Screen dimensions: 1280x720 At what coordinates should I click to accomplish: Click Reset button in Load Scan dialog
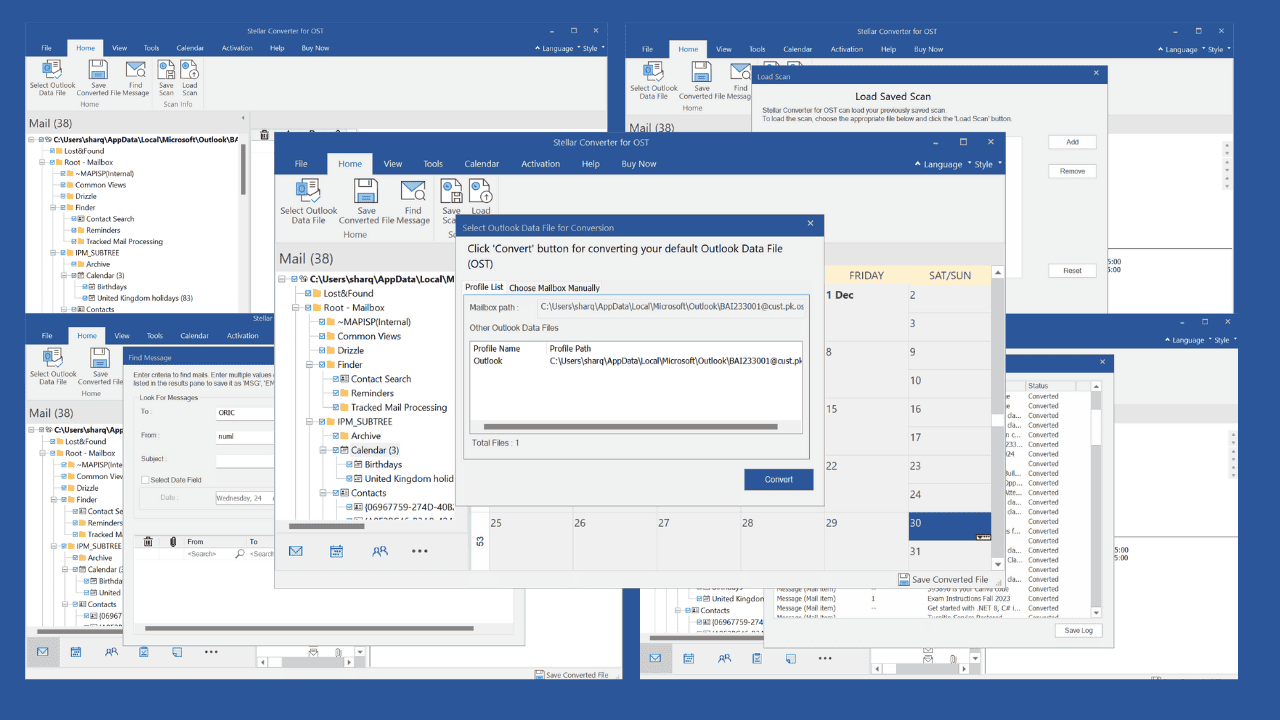[x=1072, y=270]
